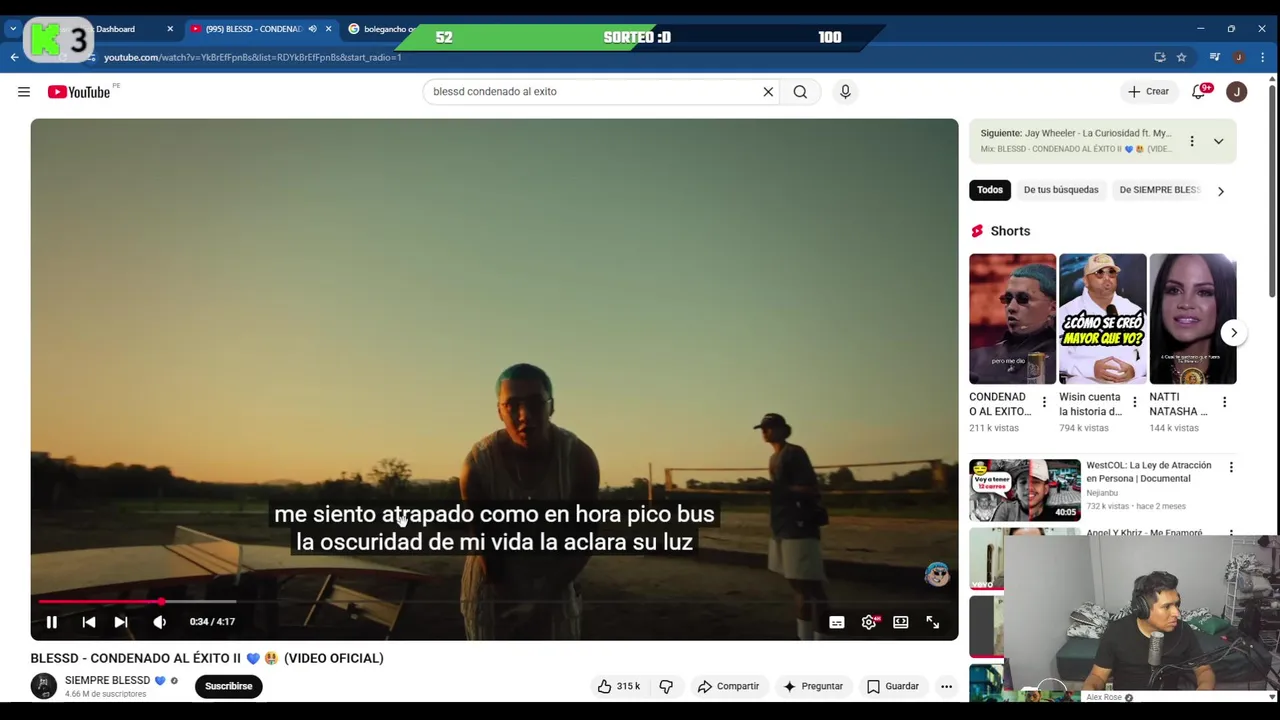Open the tab search chevron in the browser
1280x720 pixels.
point(14,29)
